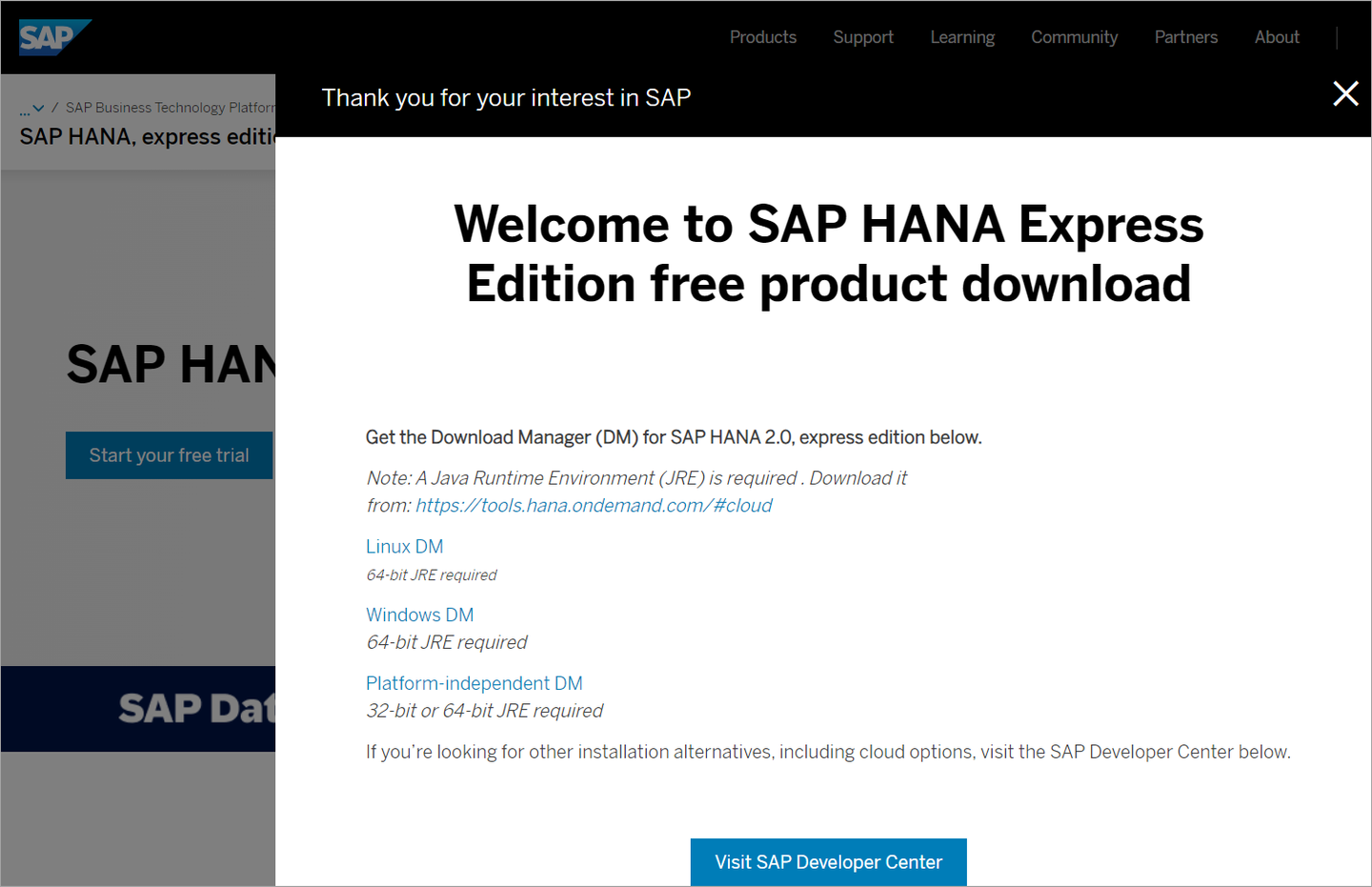Click the '64-bit JRE required' note under Linux DM
The width and height of the screenshot is (1372, 887).
click(432, 575)
